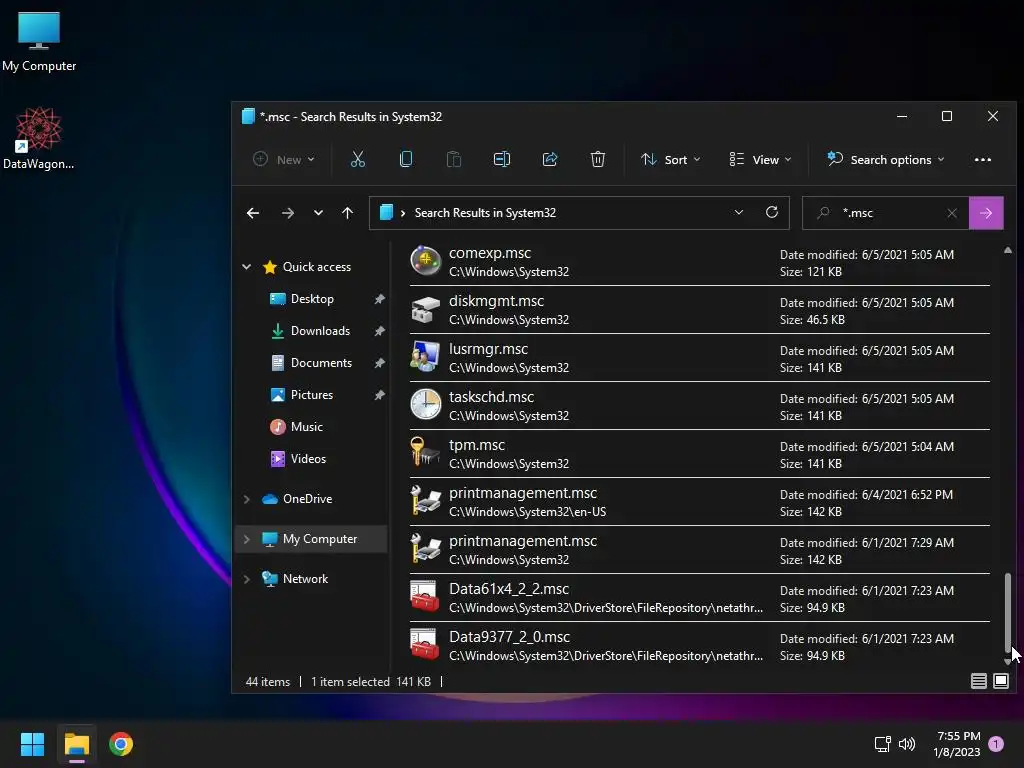The width and height of the screenshot is (1024, 768).
Task: Open the Windows Start menu
Action: pos(32,744)
